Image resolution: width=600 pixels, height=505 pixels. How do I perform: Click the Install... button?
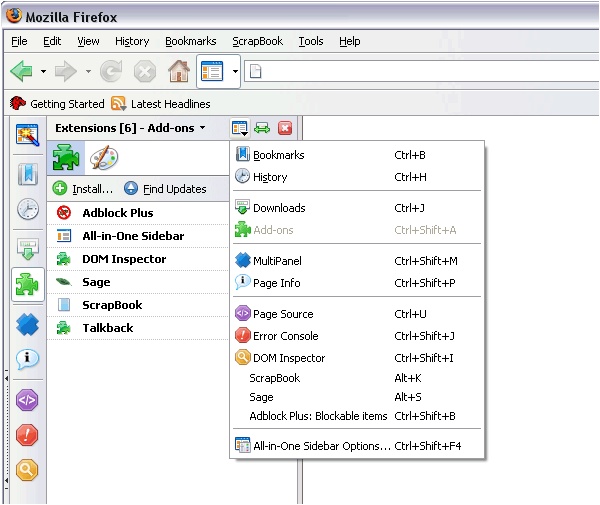[x=83, y=189]
